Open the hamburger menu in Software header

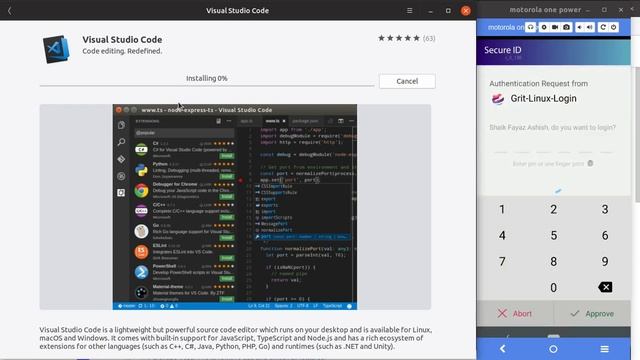(x=409, y=11)
